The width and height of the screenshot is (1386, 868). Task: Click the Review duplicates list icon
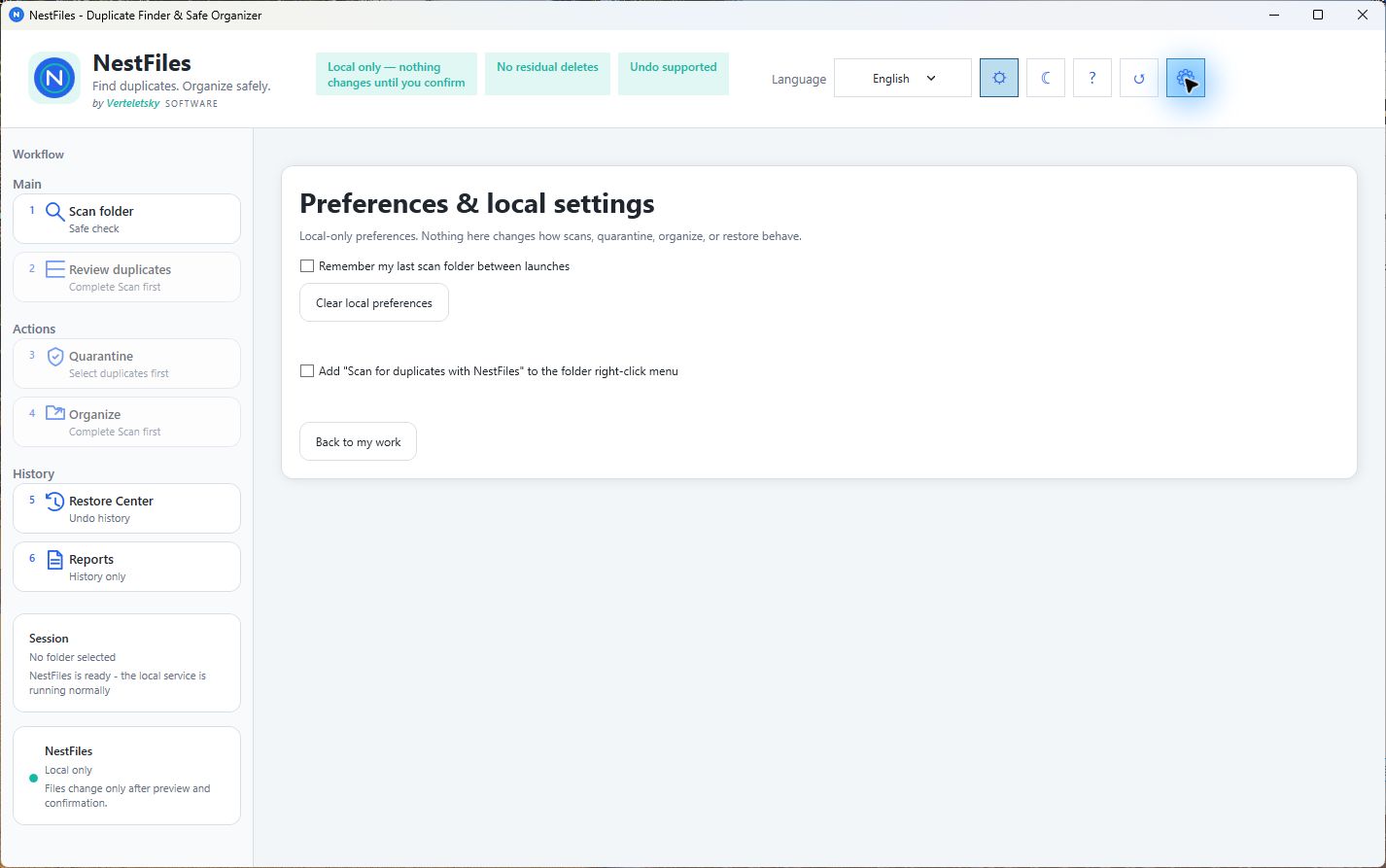point(55,269)
